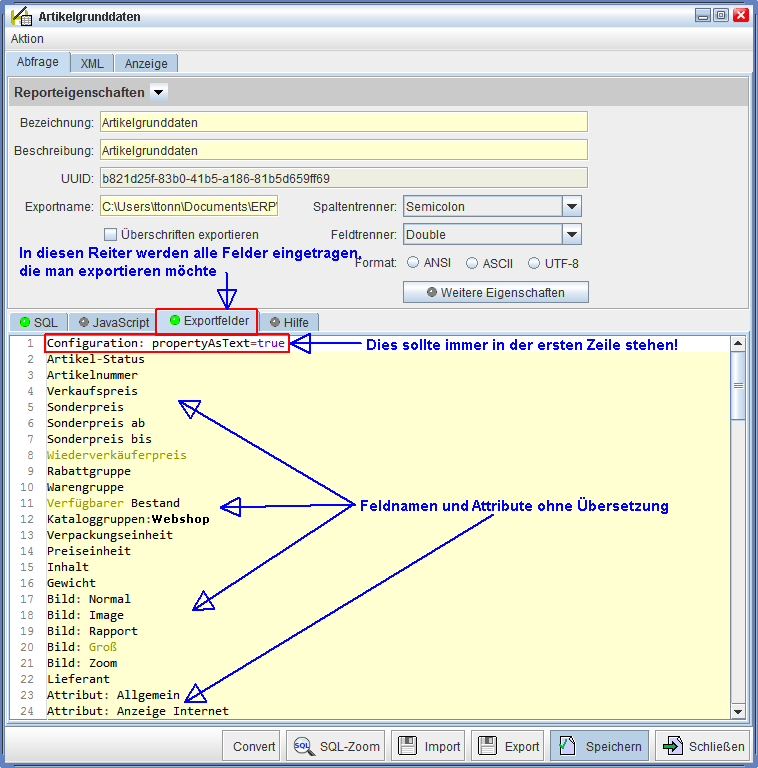Open the Aktion menu
This screenshot has height=768, width=758.
pos(27,39)
